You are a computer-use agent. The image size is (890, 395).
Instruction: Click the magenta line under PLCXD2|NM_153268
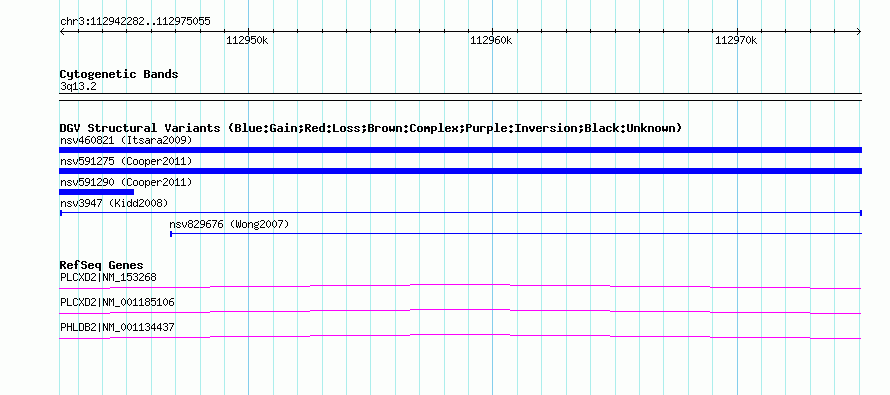460,286
